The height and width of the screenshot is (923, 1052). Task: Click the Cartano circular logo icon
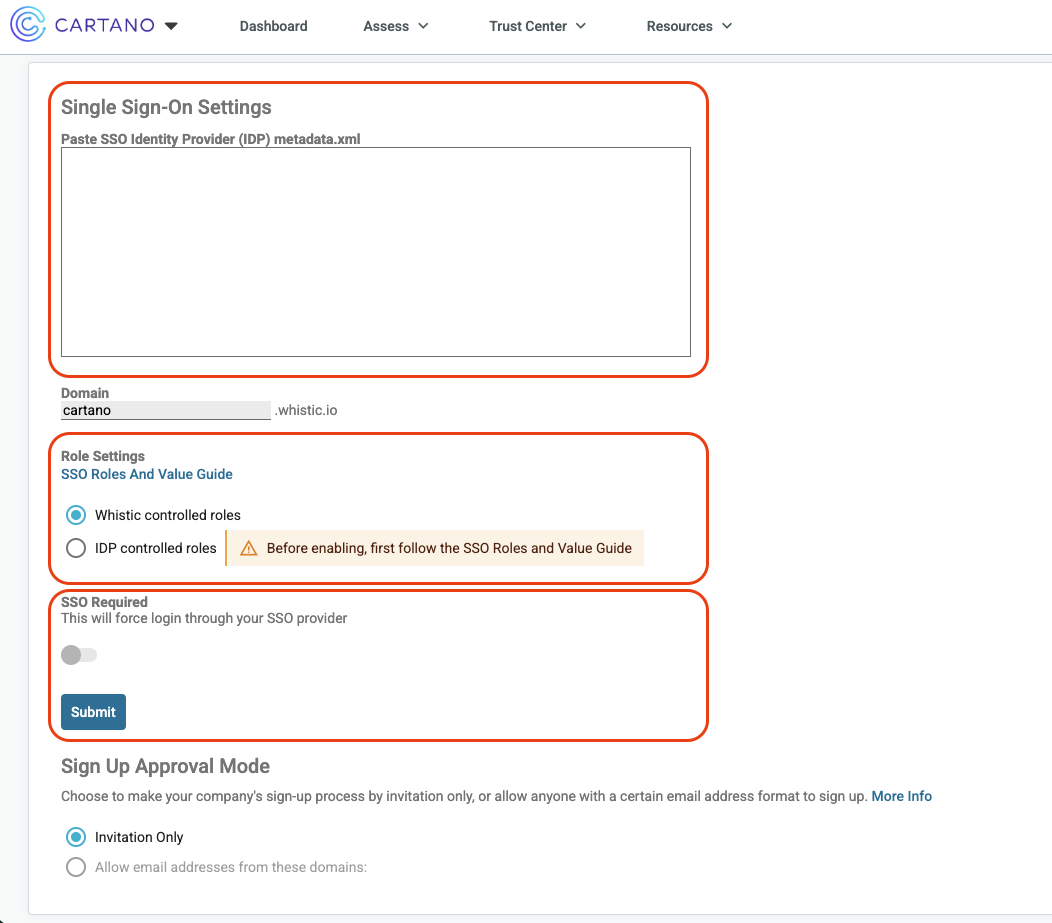click(28, 26)
